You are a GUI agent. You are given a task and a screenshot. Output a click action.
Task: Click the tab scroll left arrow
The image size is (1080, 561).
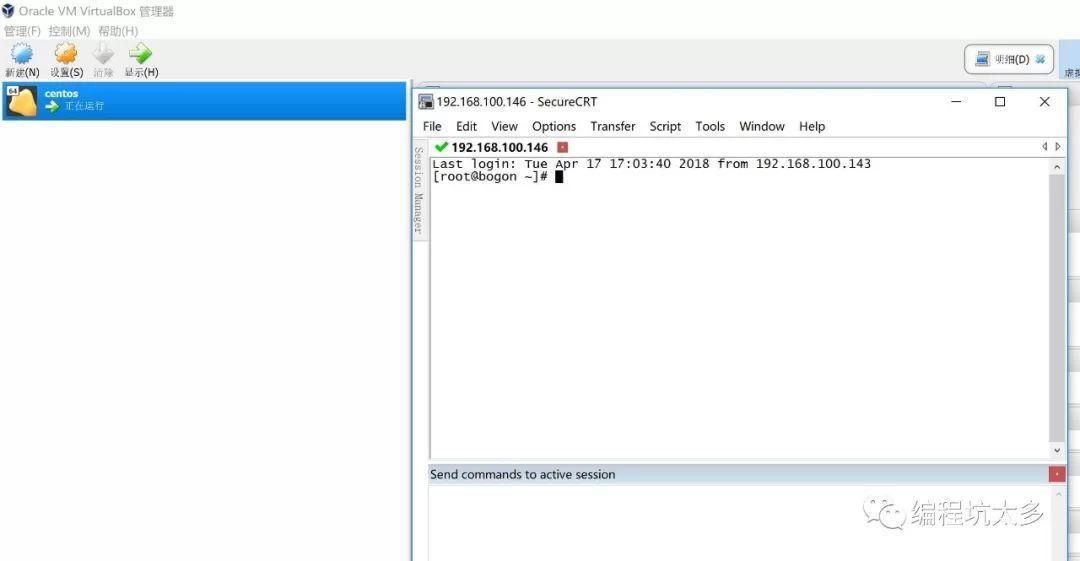pyautogui.click(x=1044, y=147)
